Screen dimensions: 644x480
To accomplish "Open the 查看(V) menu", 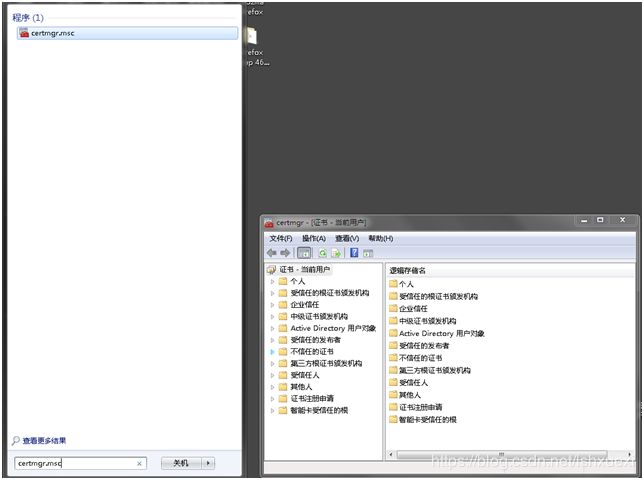I will [x=347, y=239].
